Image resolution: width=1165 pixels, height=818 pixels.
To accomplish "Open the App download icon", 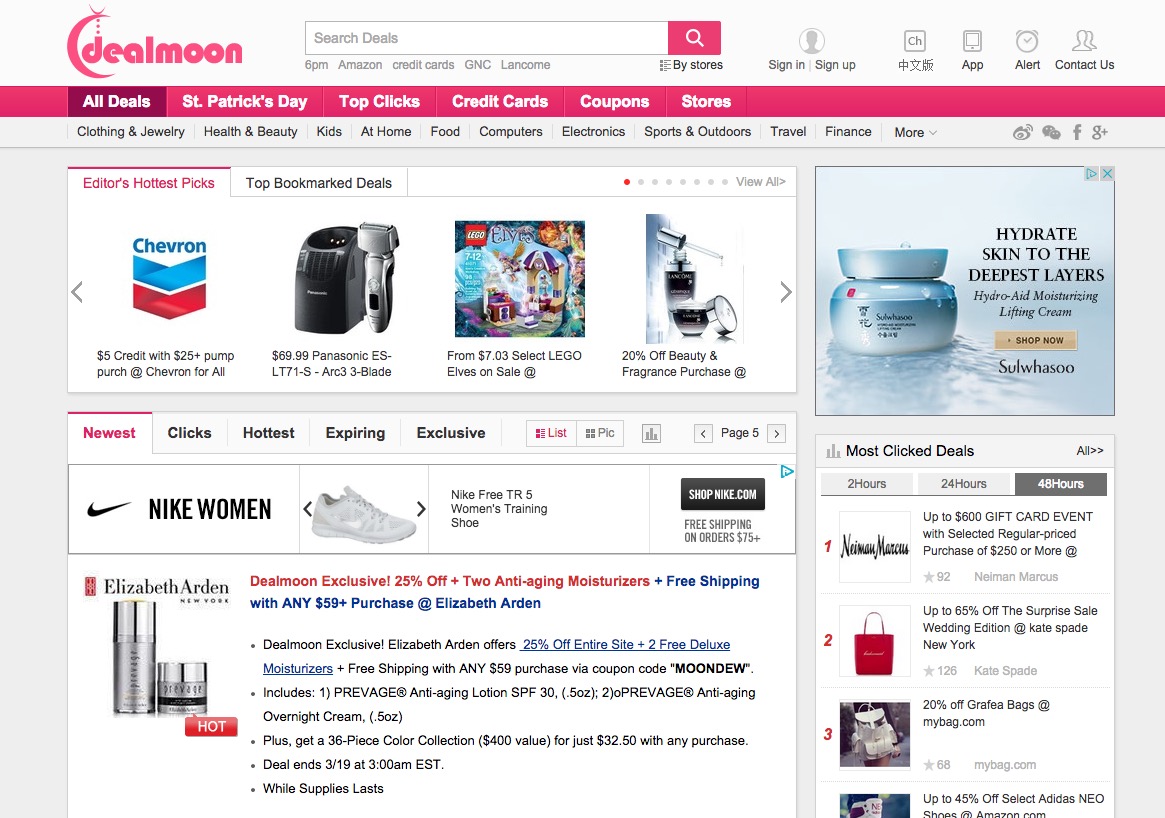I will 972,41.
